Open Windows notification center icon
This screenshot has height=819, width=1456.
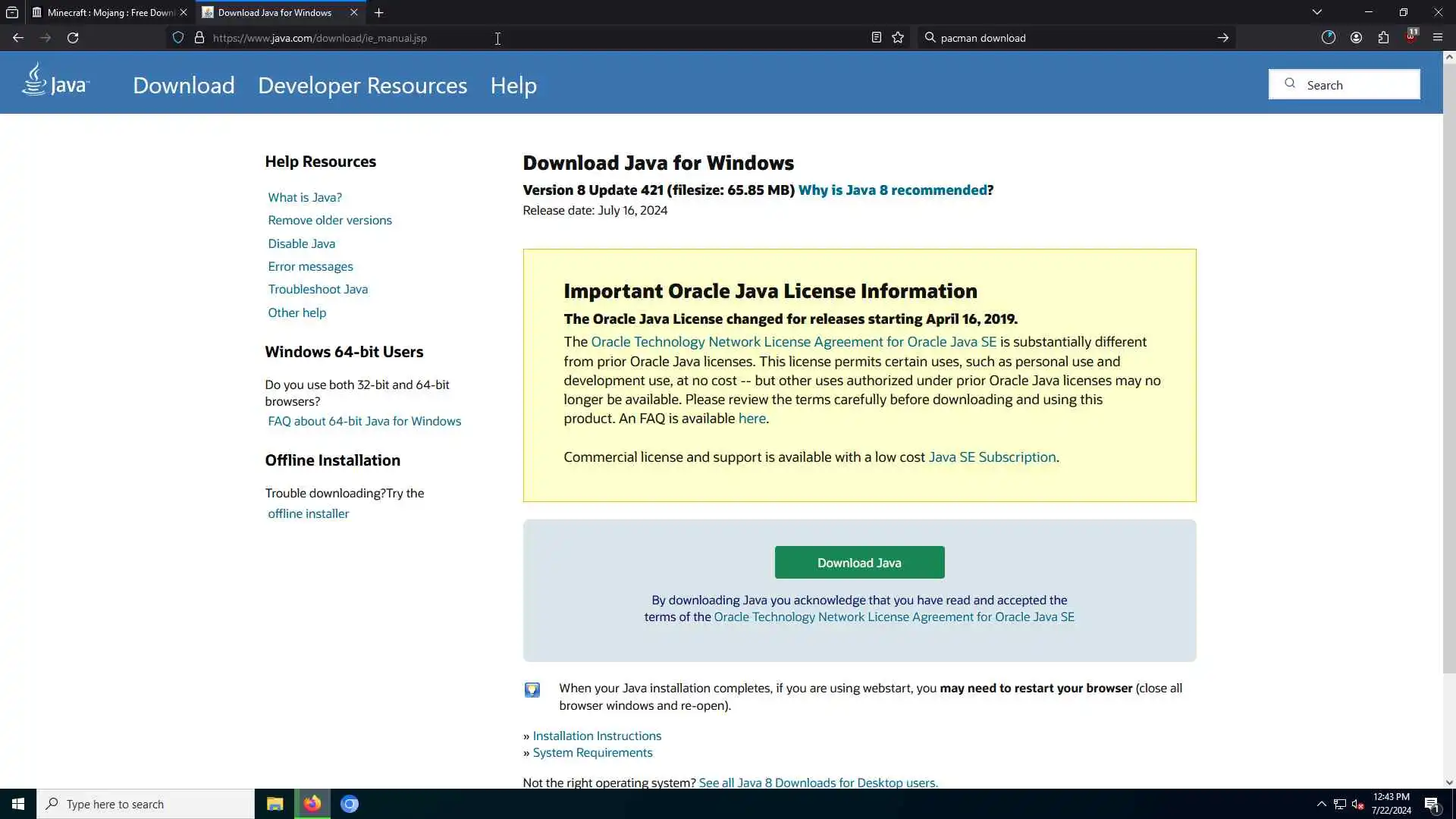pos(1432,804)
